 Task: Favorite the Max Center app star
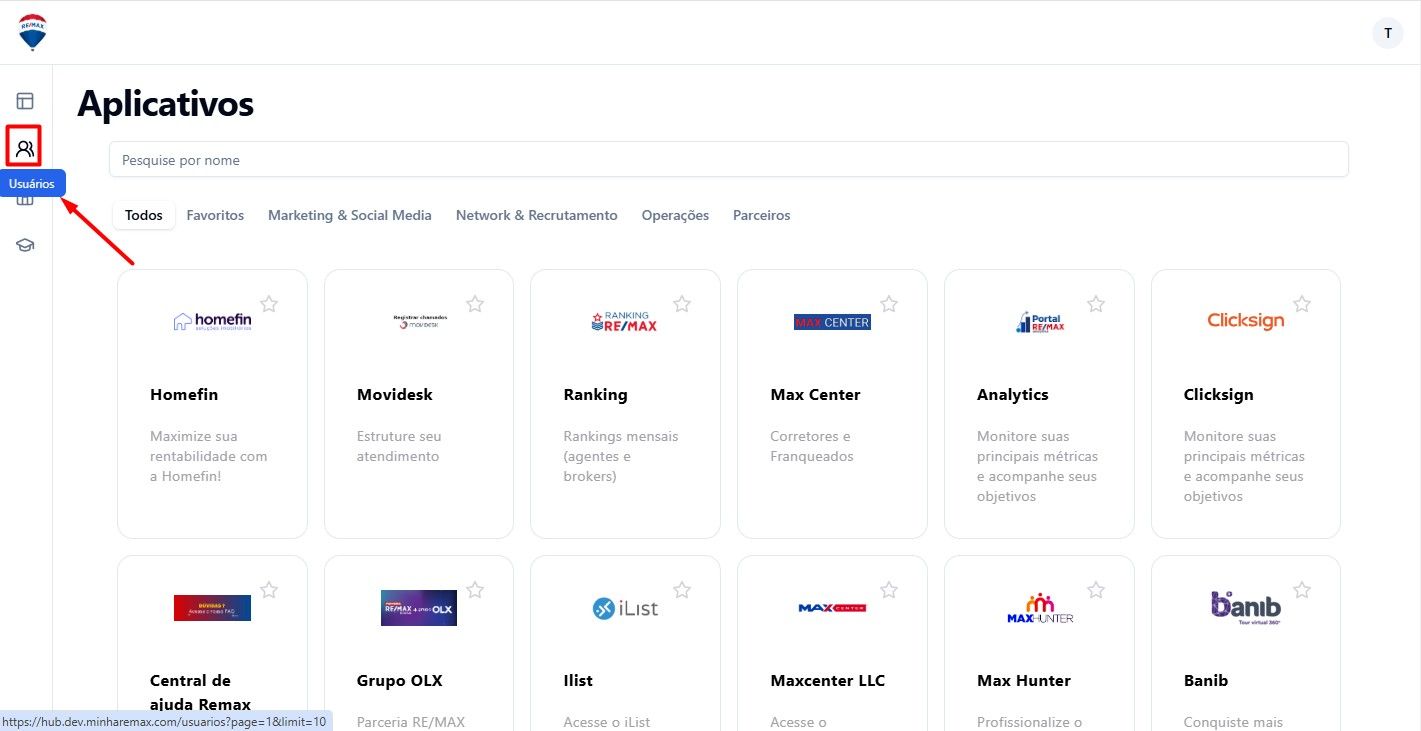point(889,304)
